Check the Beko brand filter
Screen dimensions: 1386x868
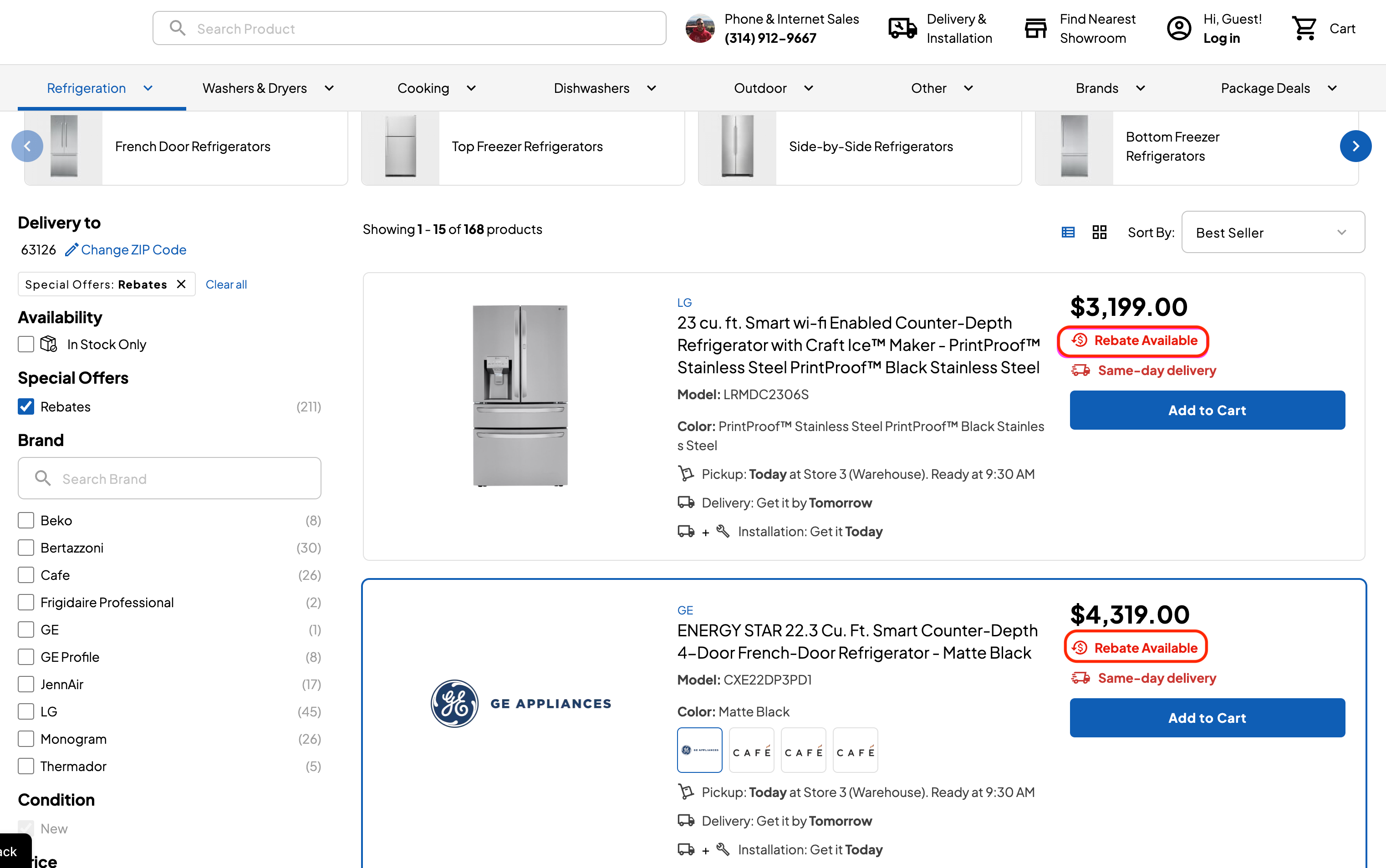click(26, 520)
